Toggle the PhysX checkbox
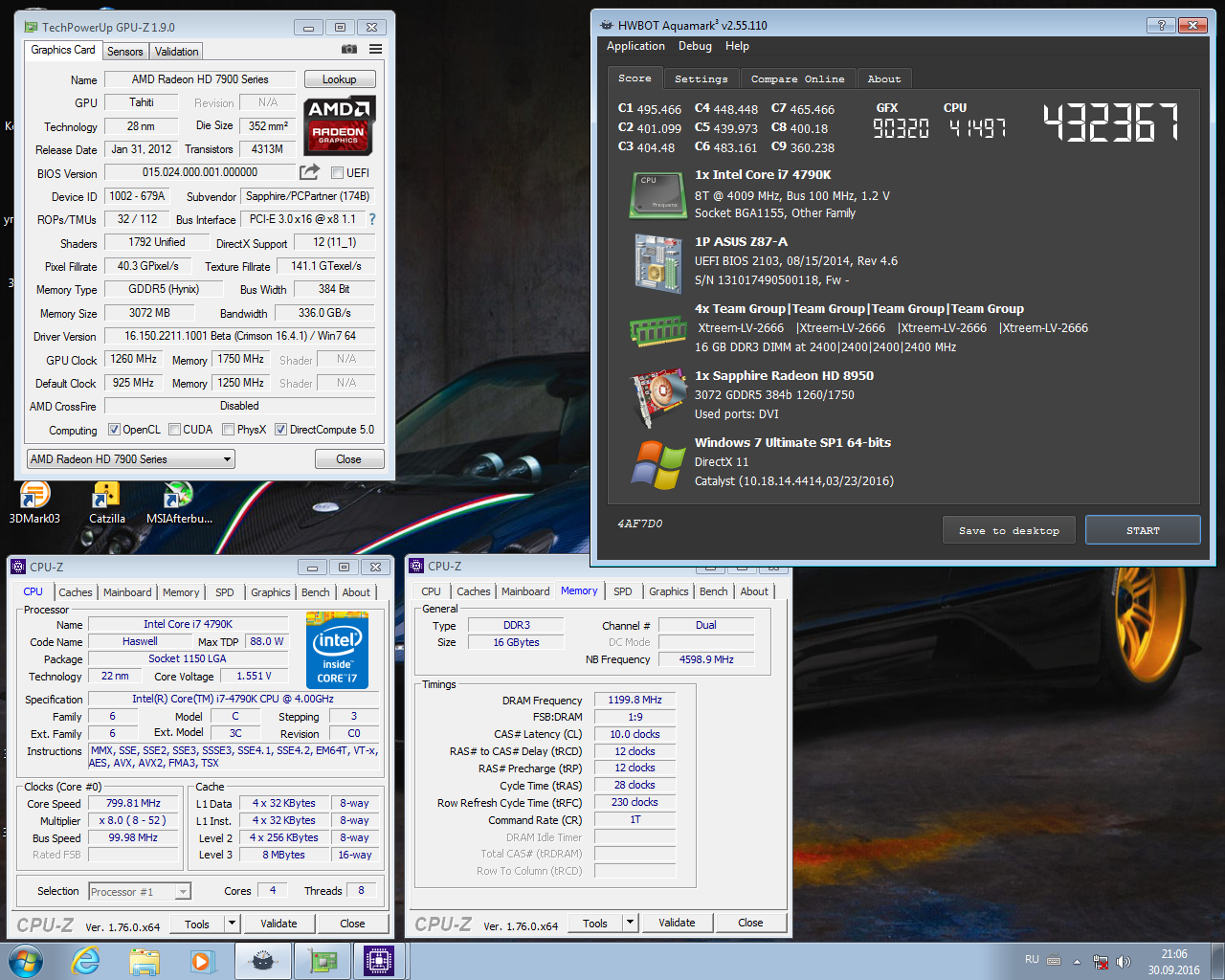1225x980 pixels. (228, 430)
